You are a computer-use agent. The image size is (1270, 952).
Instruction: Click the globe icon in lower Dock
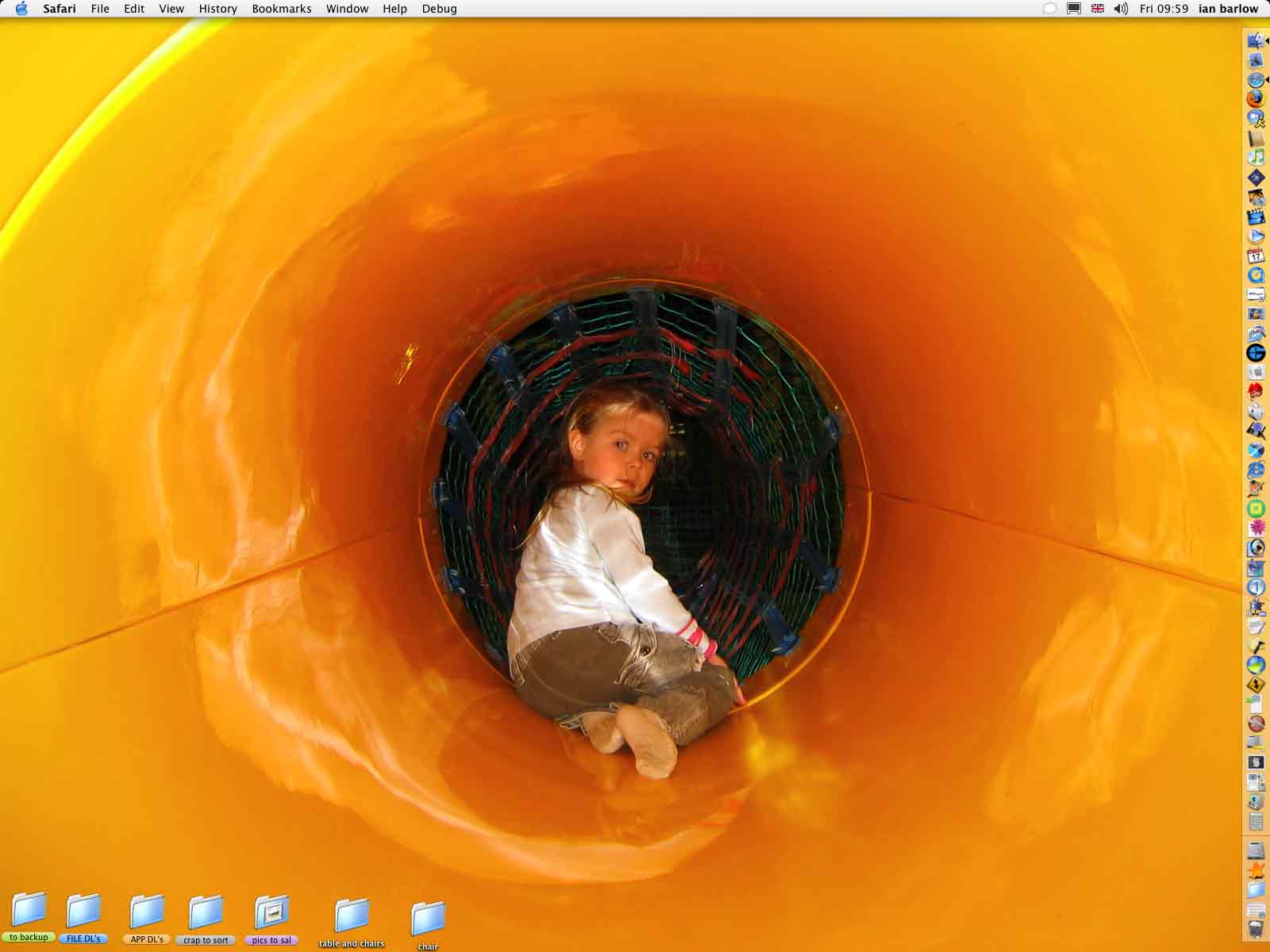[1256, 665]
